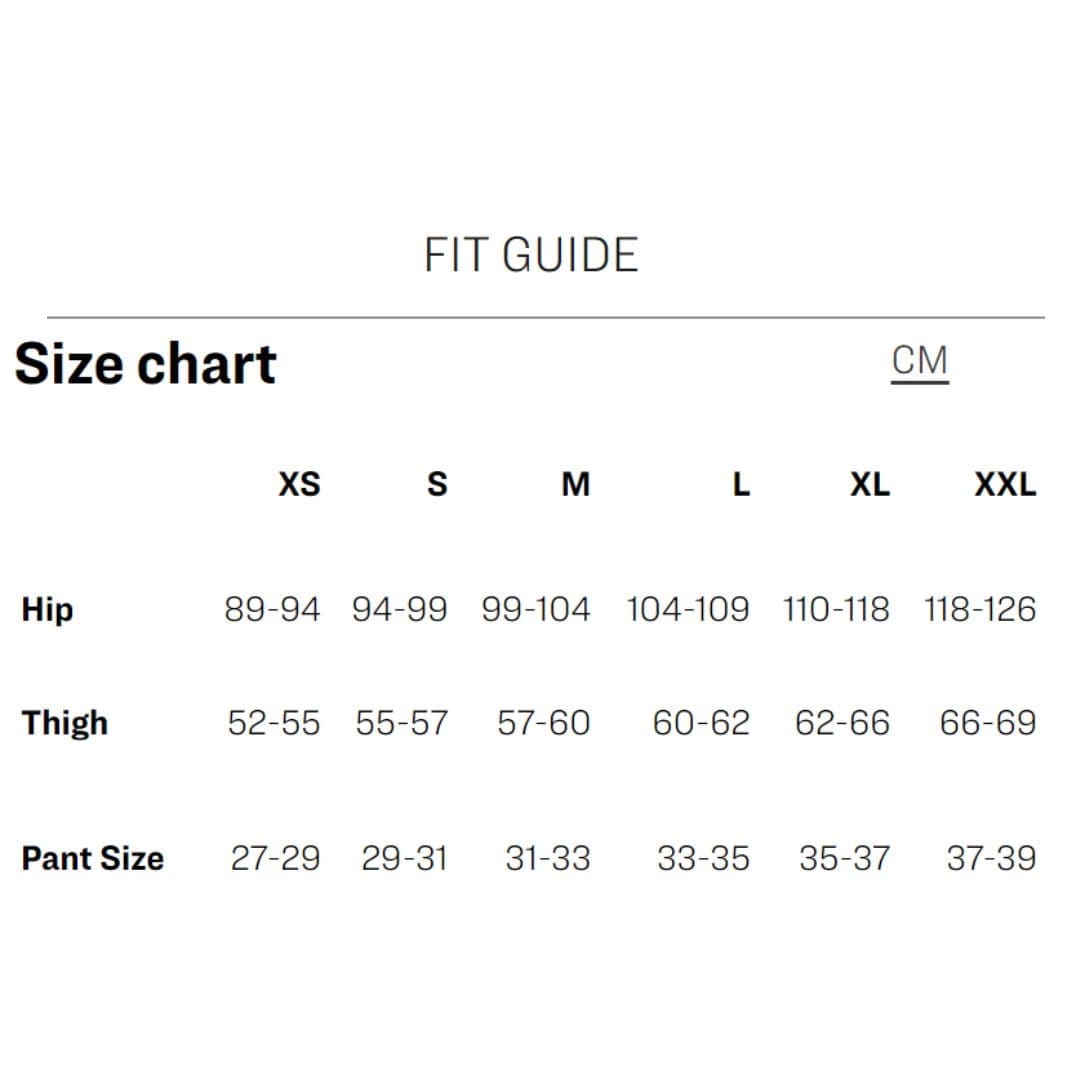Click the 89-94 hip measurement
The image size is (1080, 1080).
tap(272, 609)
